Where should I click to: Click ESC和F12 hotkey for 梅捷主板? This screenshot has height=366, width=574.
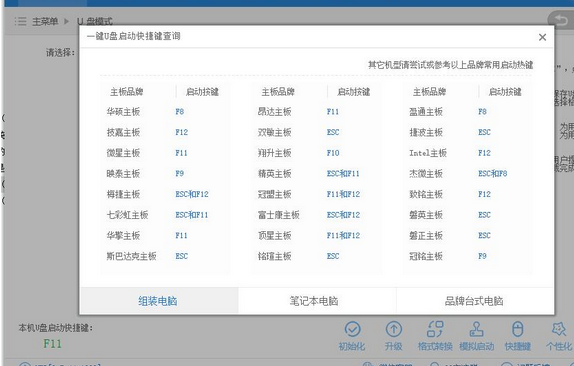coord(192,194)
